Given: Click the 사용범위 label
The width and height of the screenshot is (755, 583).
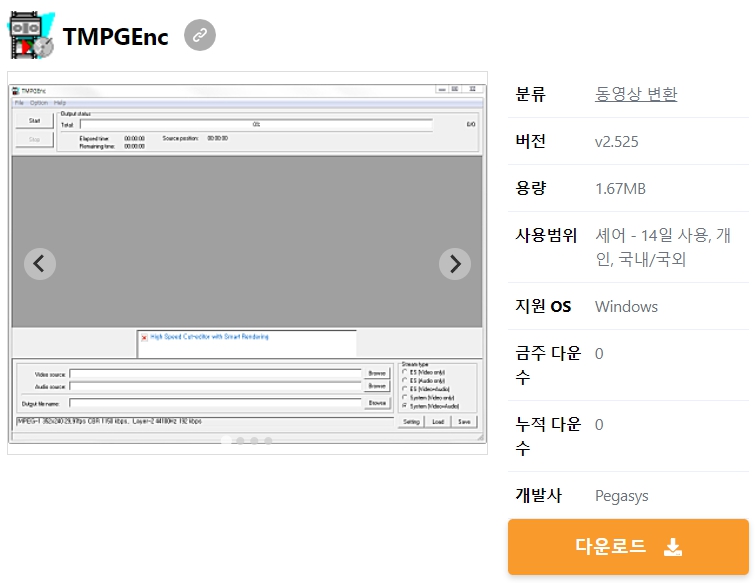Looking at the screenshot, I should (x=546, y=235).
